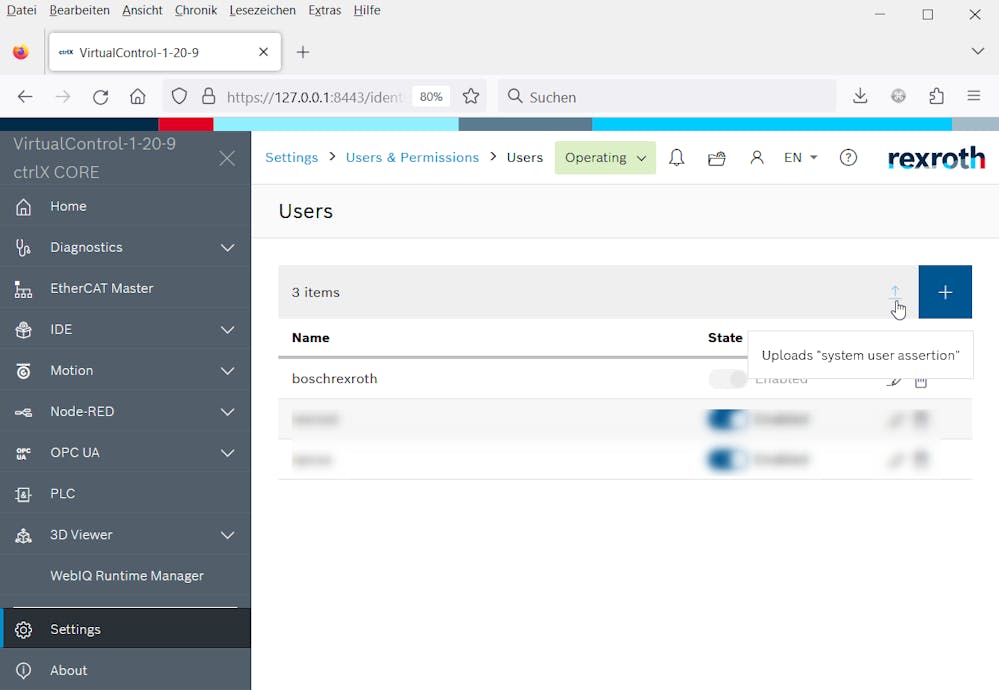Open the user profile icon
999x690 pixels.
tap(757, 157)
